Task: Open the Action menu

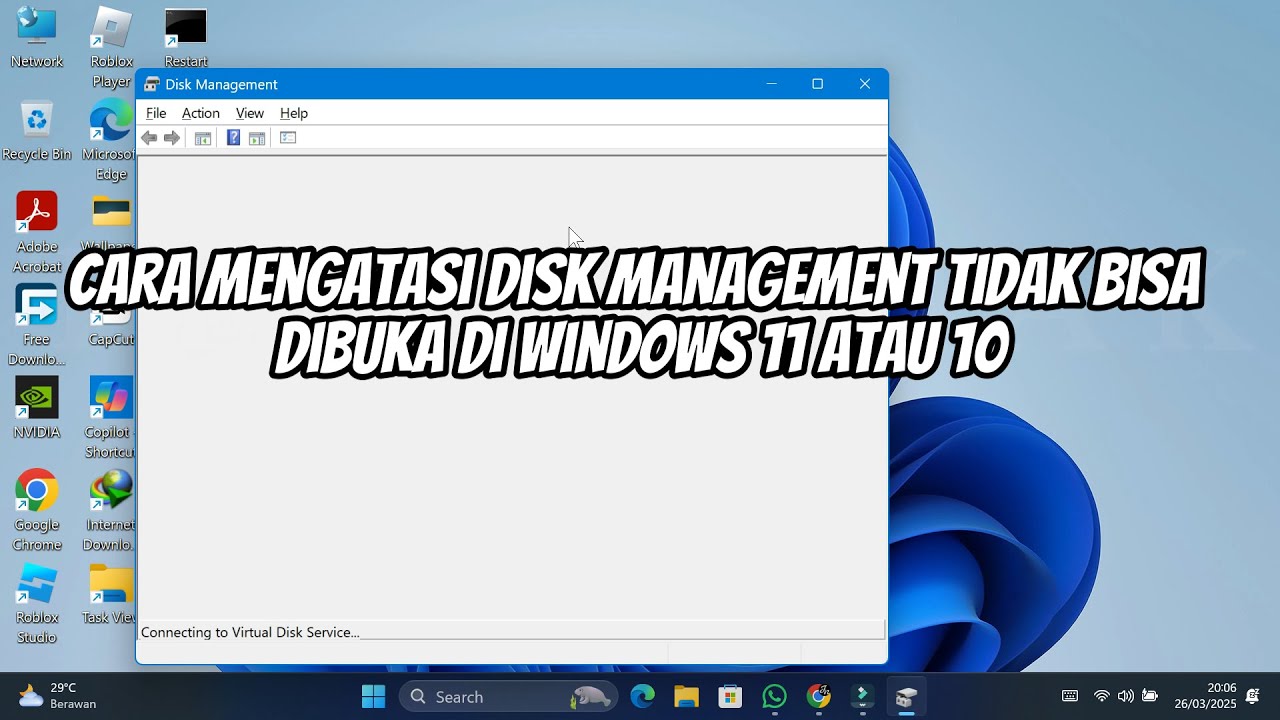Action: [200, 113]
